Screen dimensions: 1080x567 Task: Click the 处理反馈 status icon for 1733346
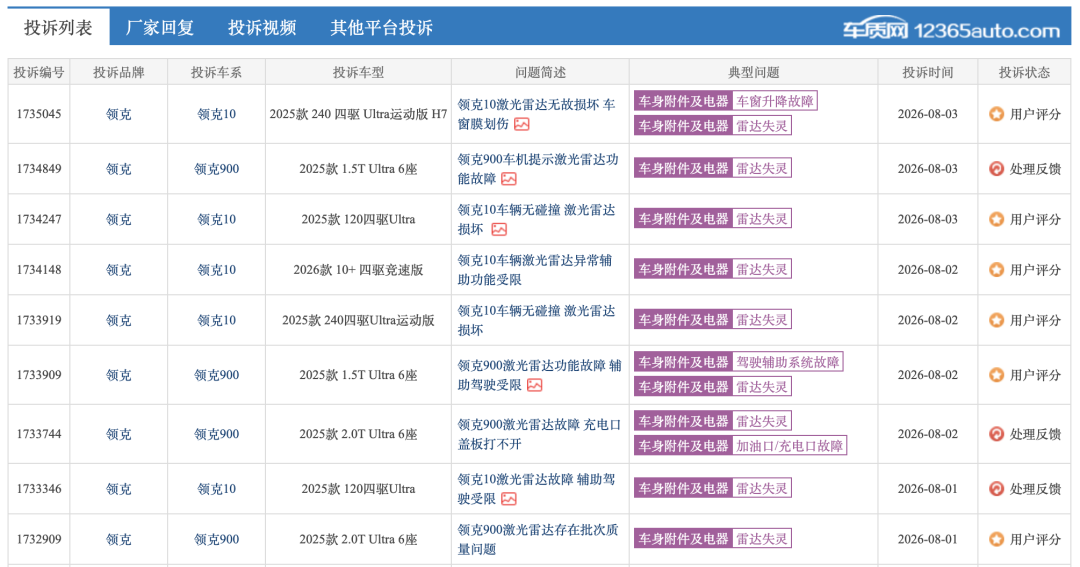996,488
